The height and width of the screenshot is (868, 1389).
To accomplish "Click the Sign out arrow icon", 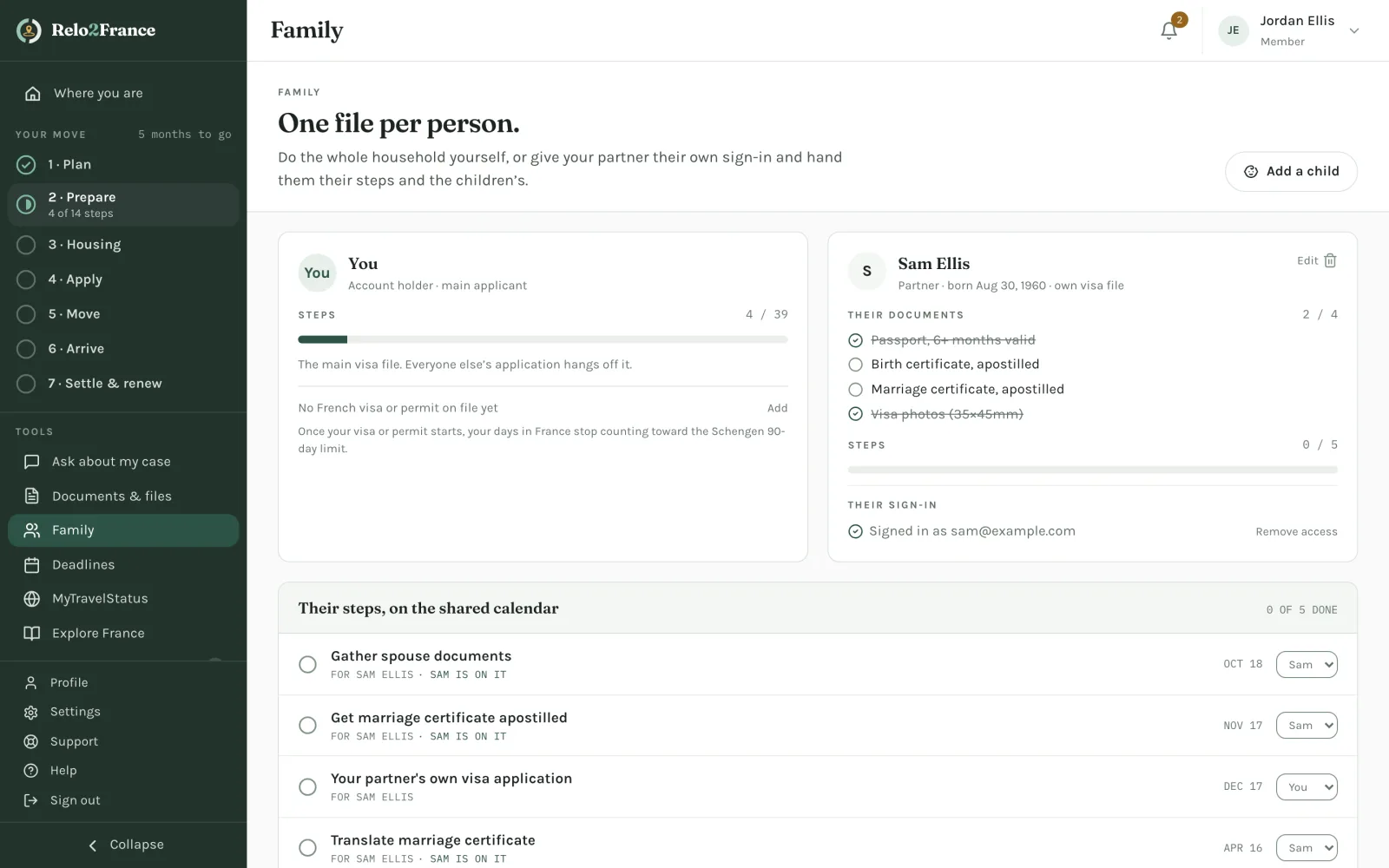I will (x=31, y=800).
